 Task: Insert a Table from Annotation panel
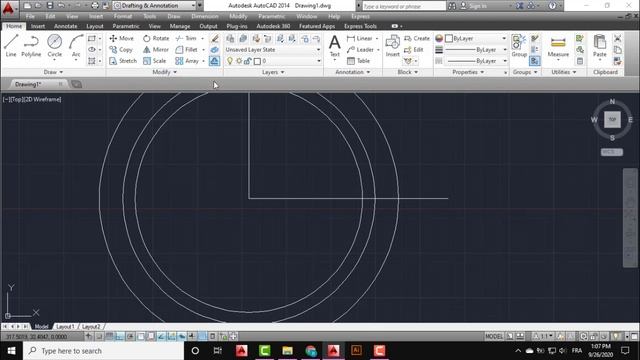(x=358, y=61)
